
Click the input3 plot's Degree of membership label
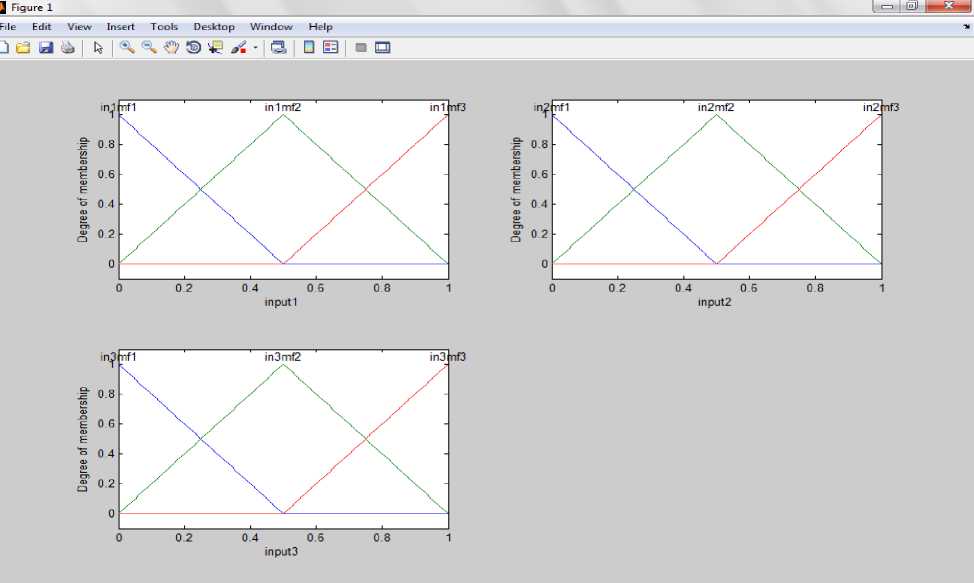tap(83, 440)
